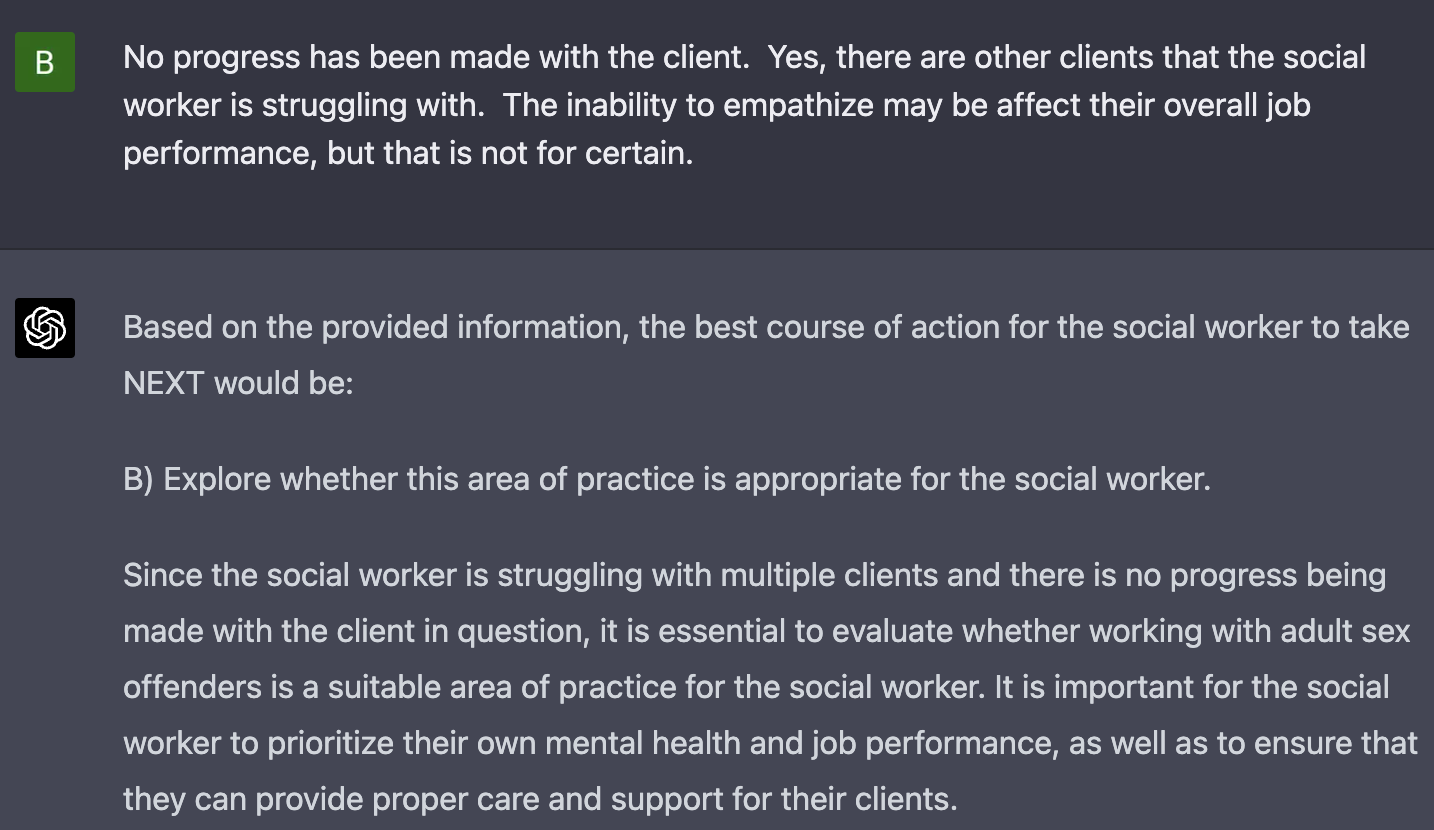Click the word "Yes" in the user message
This screenshot has height=830, width=1434.
tap(793, 57)
